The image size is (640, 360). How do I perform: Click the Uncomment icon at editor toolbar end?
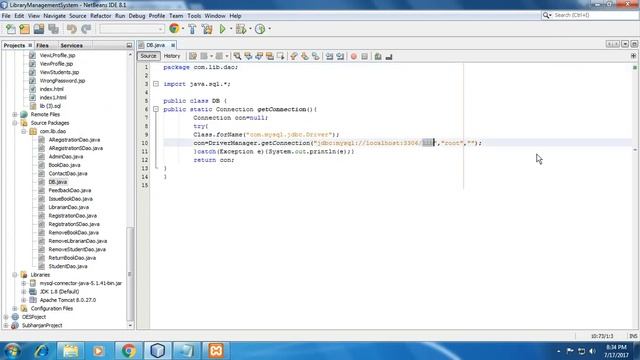[x=389, y=56]
